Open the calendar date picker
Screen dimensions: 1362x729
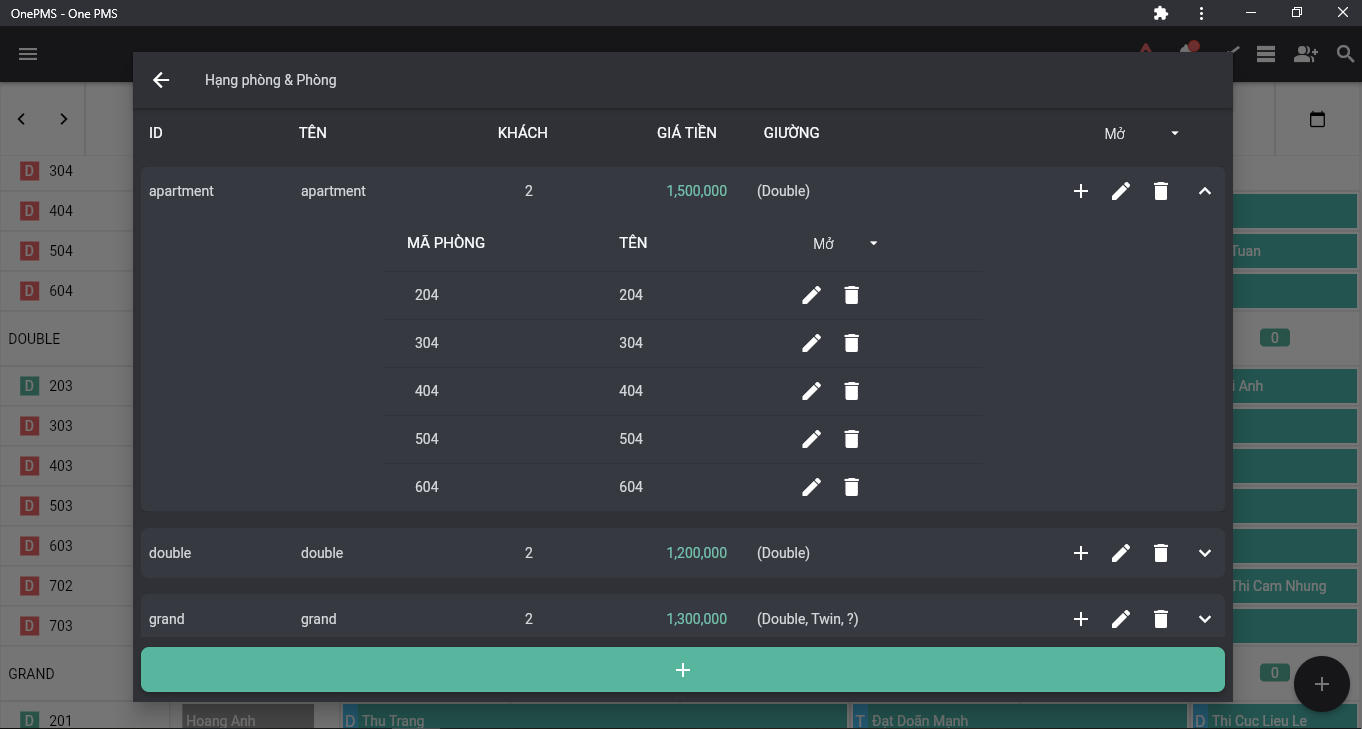(x=1317, y=119)
